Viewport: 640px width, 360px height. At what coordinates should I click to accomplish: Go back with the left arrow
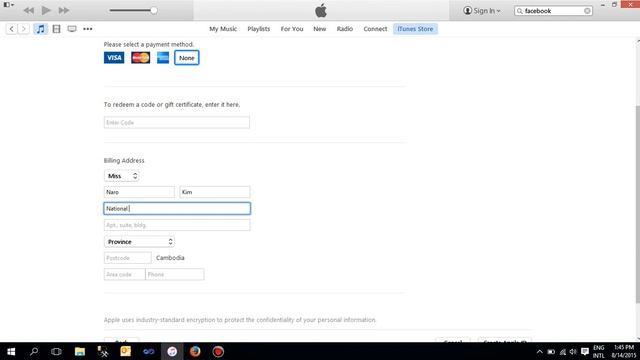pos(11,29)
